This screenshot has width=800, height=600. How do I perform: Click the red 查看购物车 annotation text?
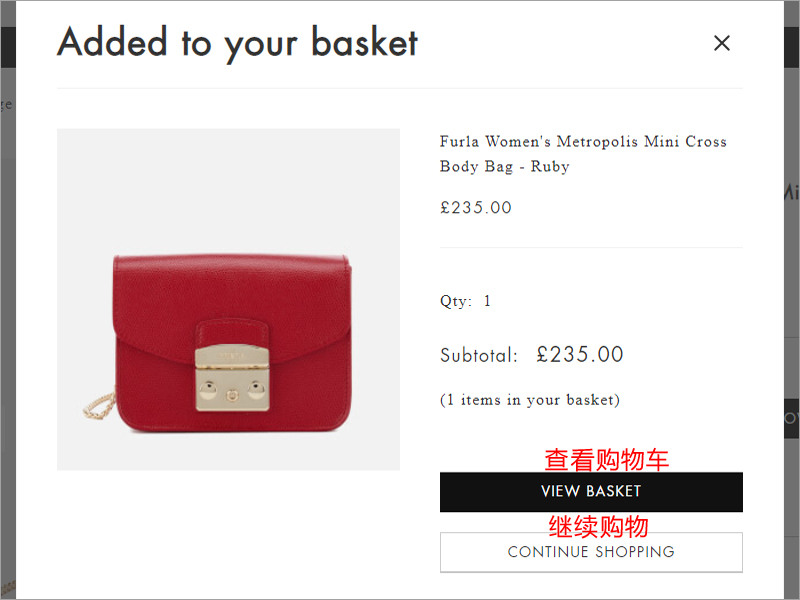pyautogui.click(x=606, y=460)
